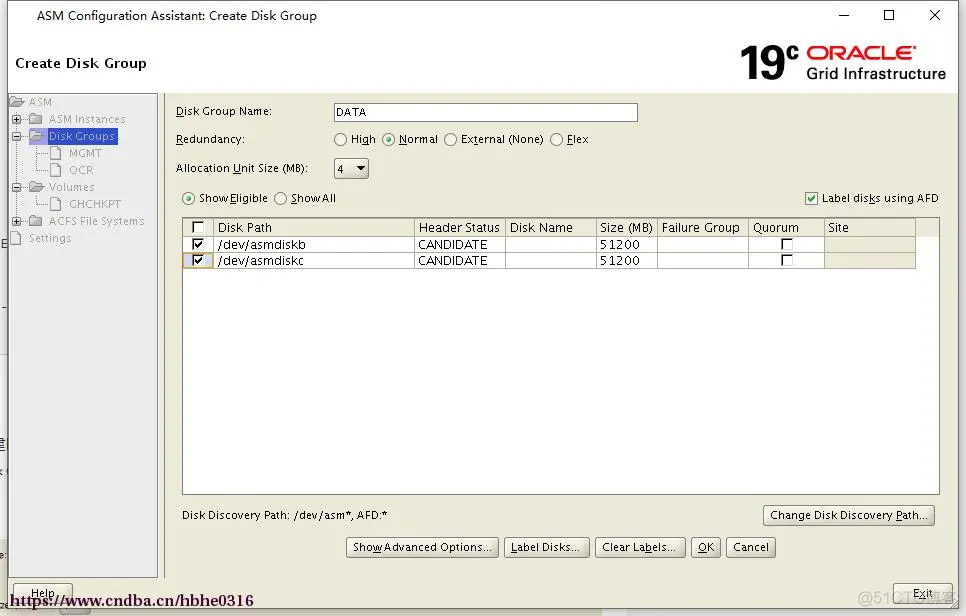Click the GHCHKPT volume document icon
The width and height of the screenshot is (966, 616).
[56, 204]
